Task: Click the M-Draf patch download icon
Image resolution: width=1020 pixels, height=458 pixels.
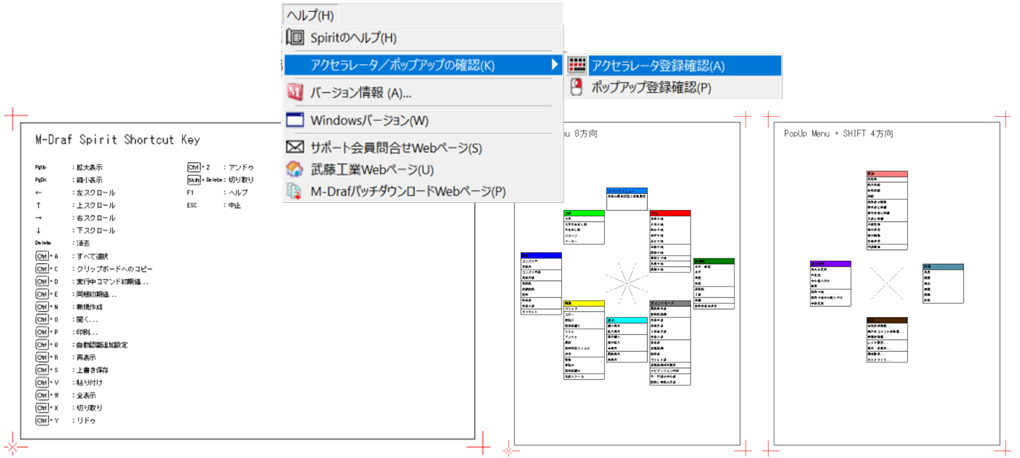Action: point(295,191)
